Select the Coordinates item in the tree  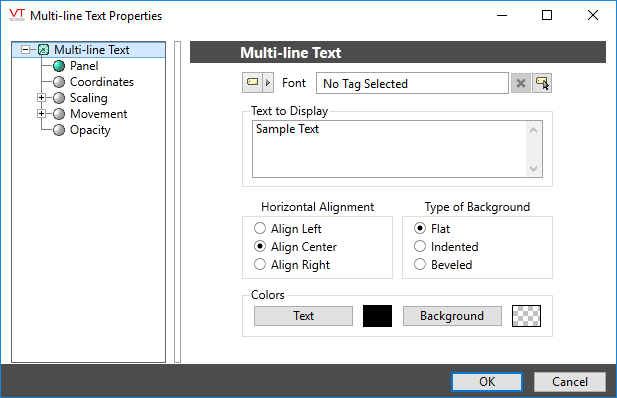click(102, 82)
